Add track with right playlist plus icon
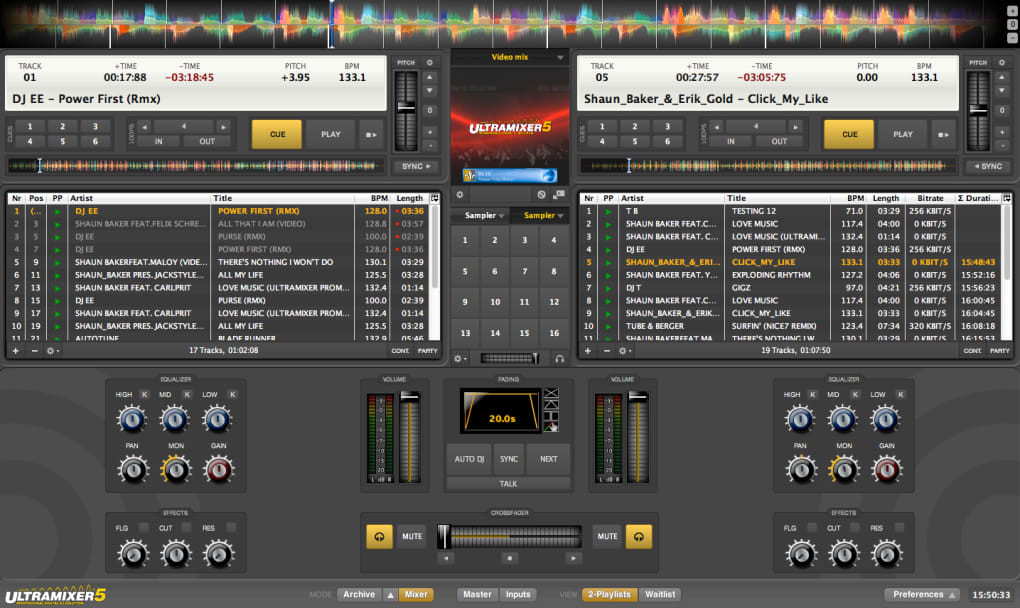Viewport: 1020px width, 608px height. [x=588, y=351]
